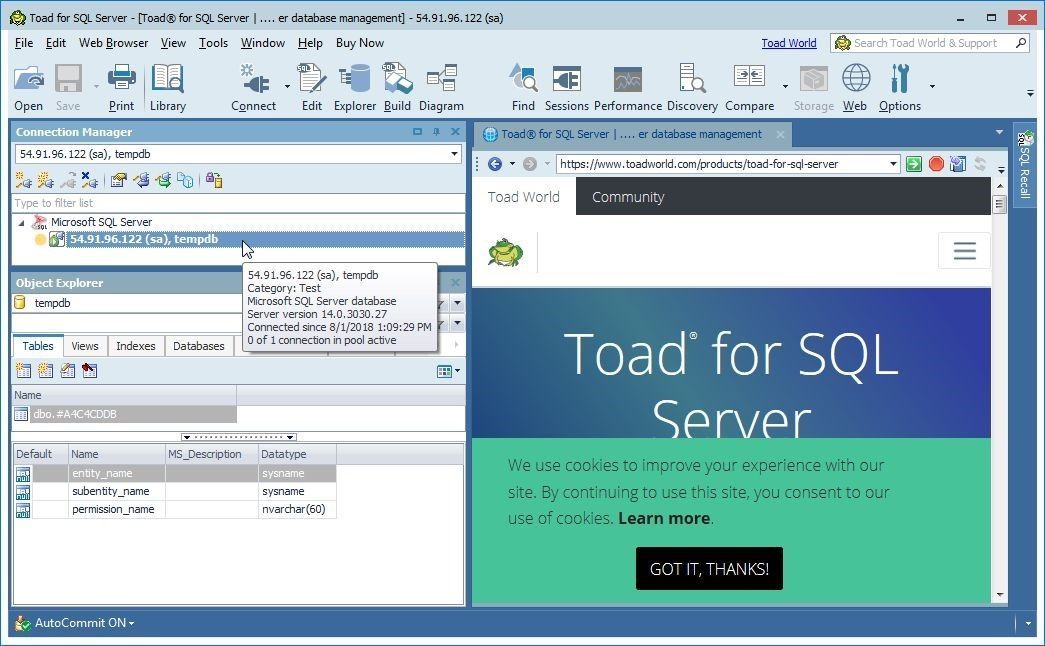This screenshot has width=1045, height=646.
Task: Open the Compare tool
Action: click(x=749, y=87)
